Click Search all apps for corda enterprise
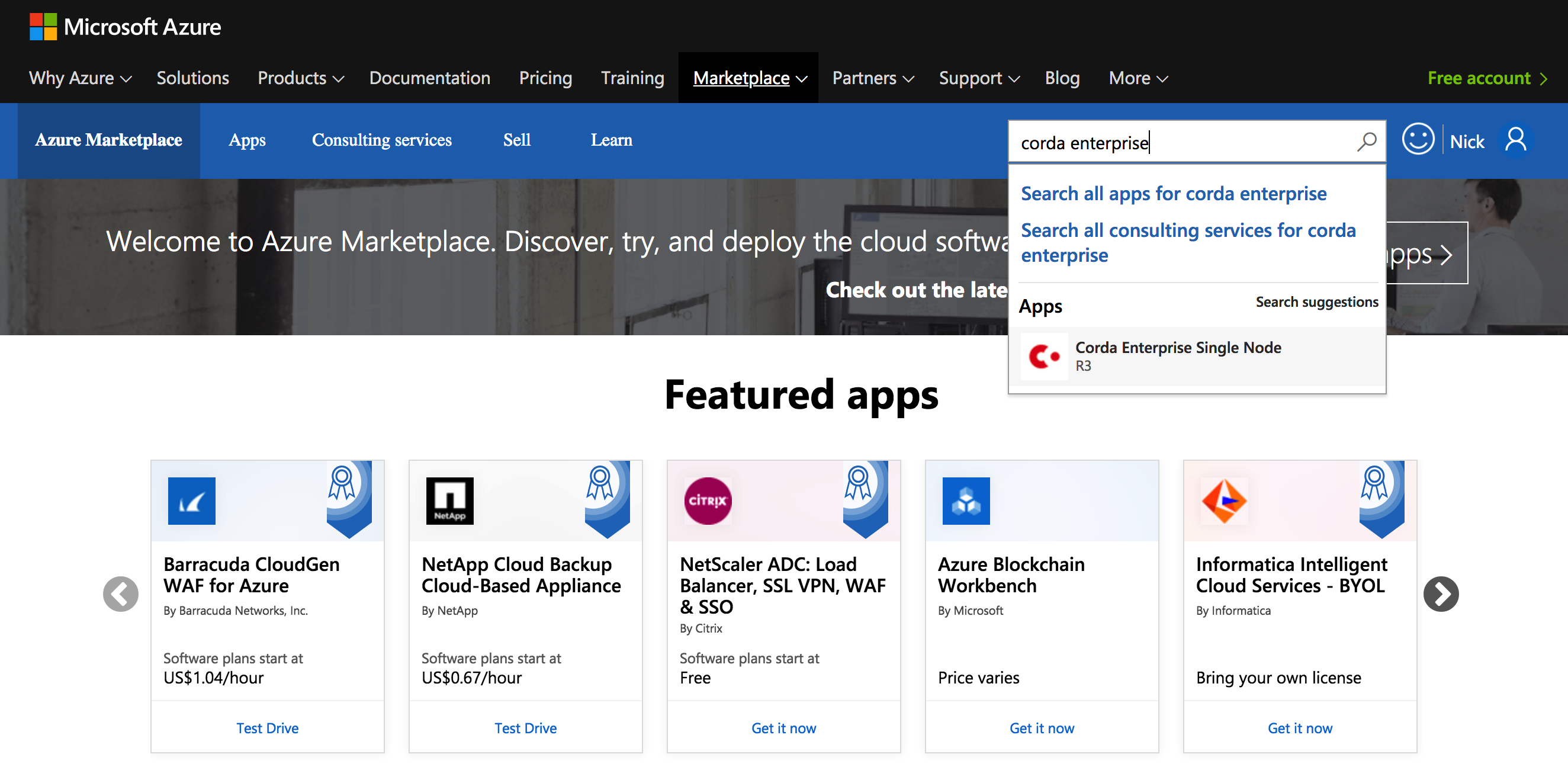1568x783 pixels. tap(1173, 194)
